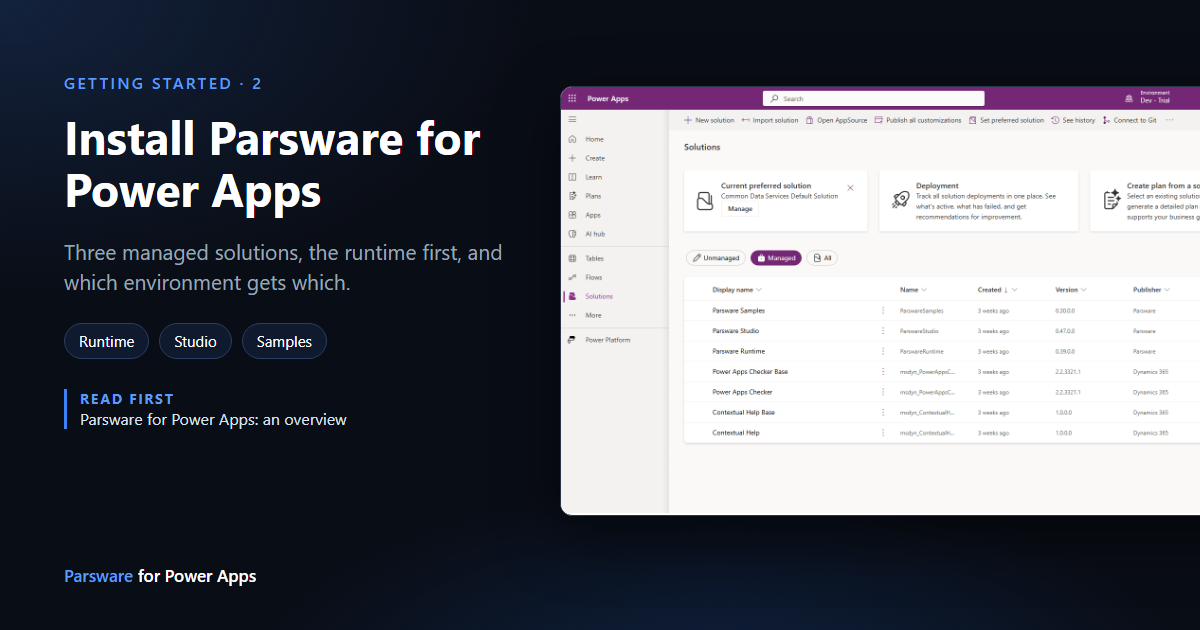Click the ParswareRuntime name cell
This screenshot has height=630, width=1200.
(x=921, y=352)
